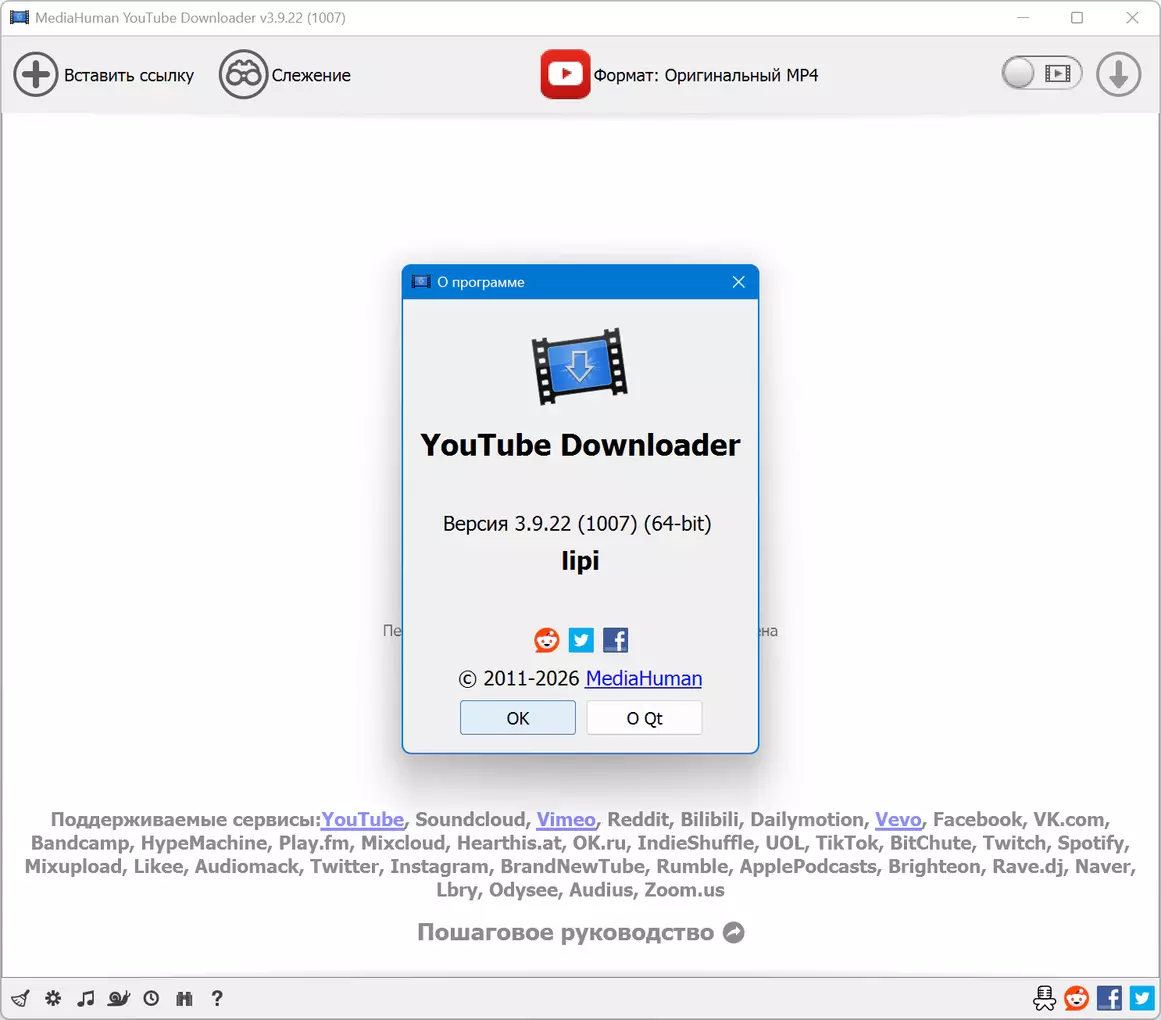Click the music note icon
1161x1020 pixels.
(x=86, y=999)
